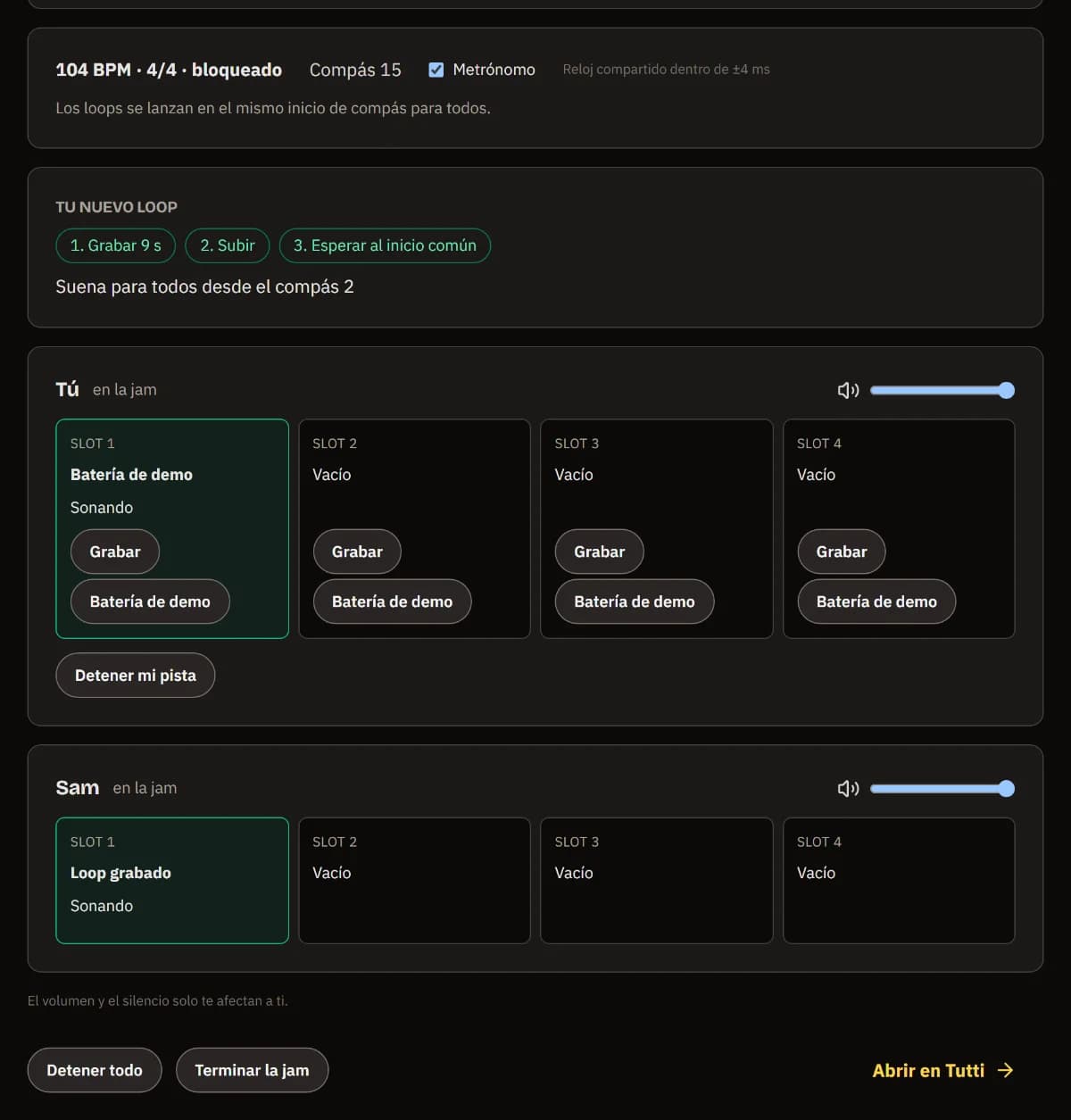1071x1120 pixels.
Task: Click the arrow icon beside Abrir en Tutti
Action: 1006,1070
